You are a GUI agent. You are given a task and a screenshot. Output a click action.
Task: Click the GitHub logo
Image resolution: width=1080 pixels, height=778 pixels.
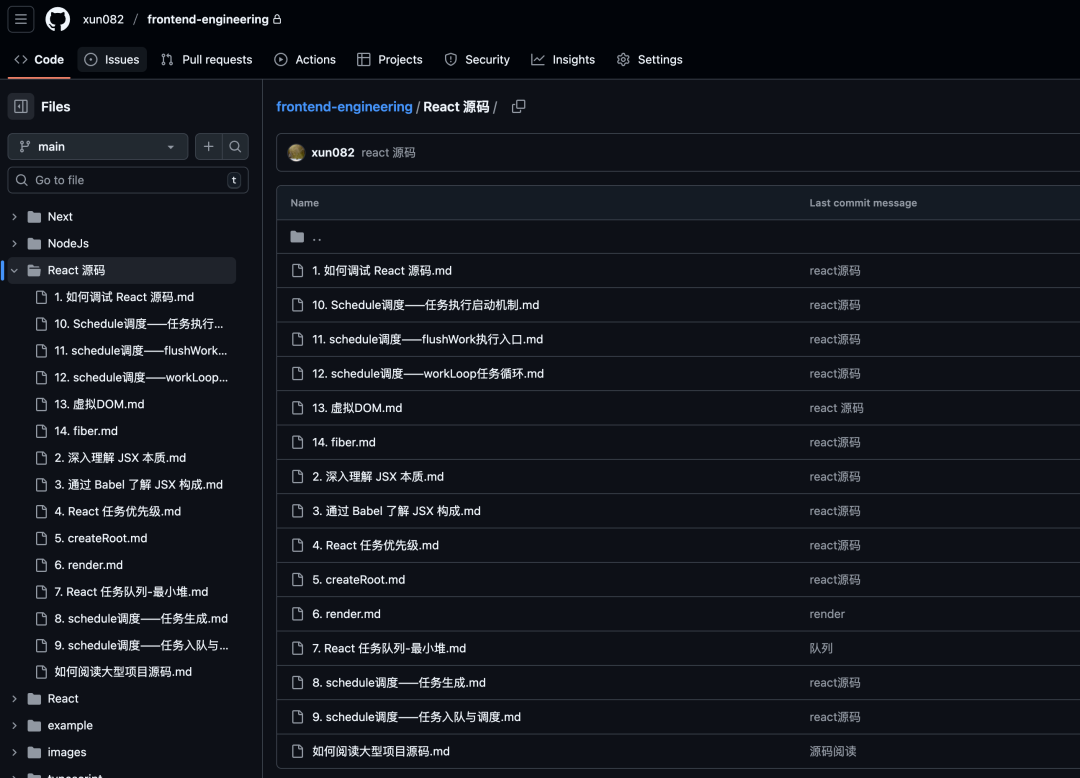pyautogui.click(x=58, y=19)
